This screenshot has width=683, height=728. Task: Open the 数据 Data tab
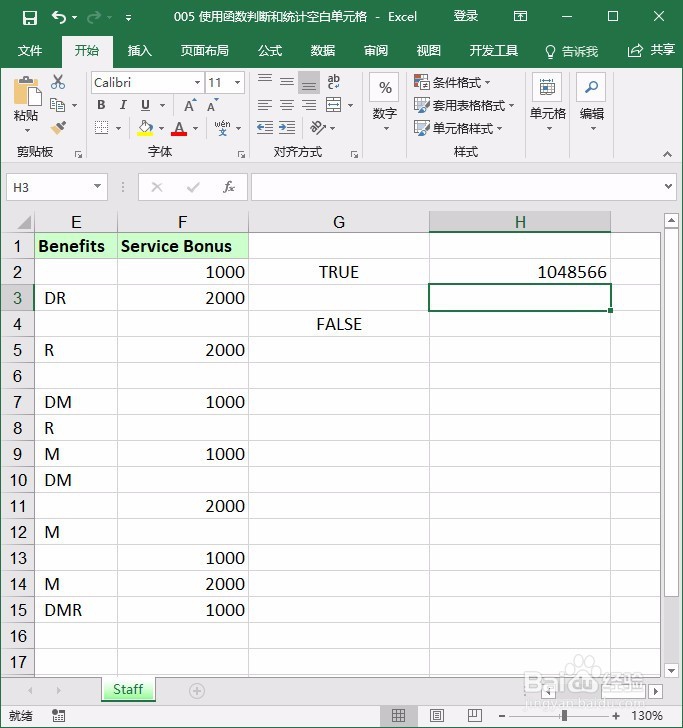(x=323, y=51)
